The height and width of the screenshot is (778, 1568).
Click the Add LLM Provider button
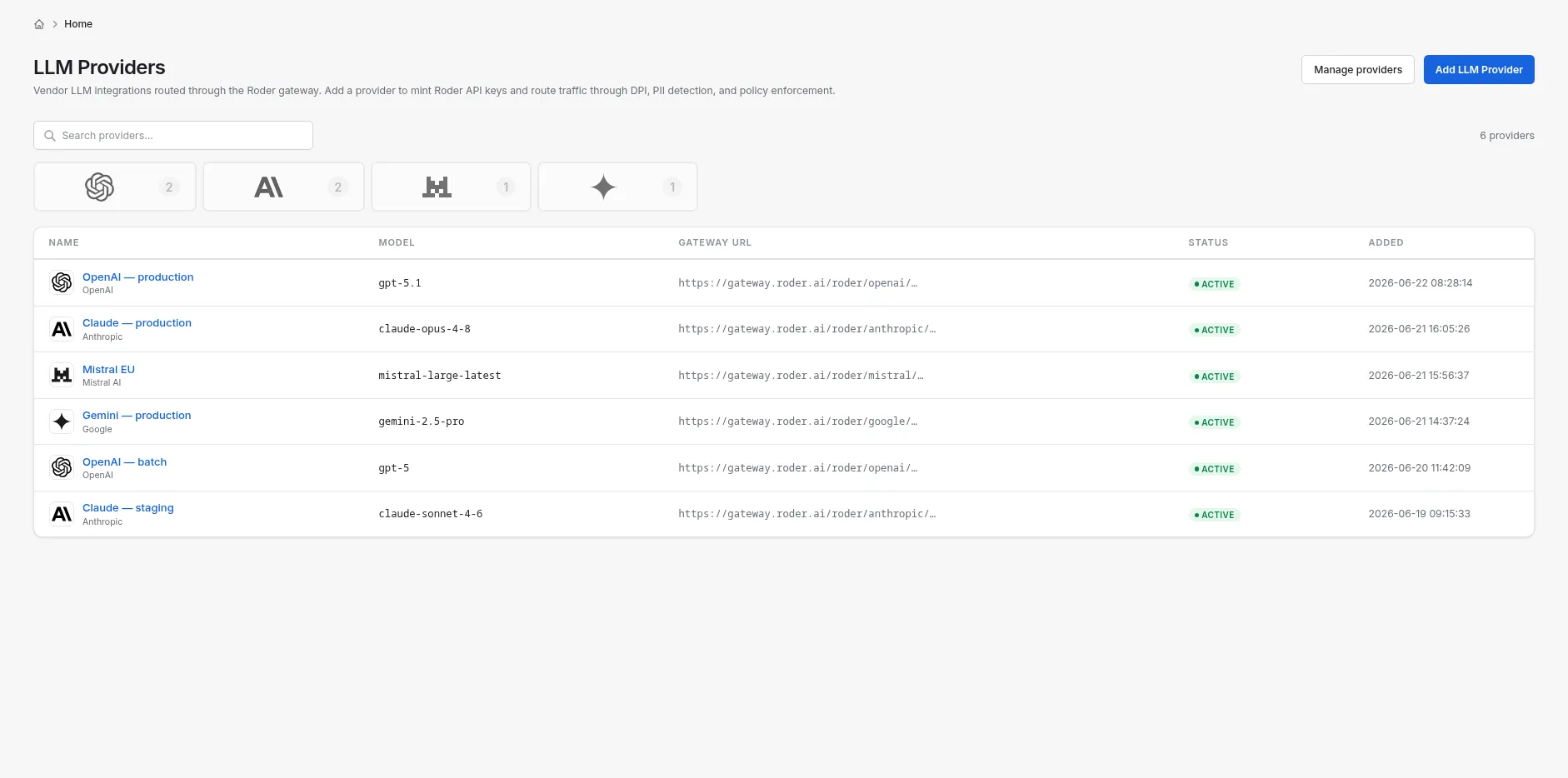click(x=1479, y=70)
